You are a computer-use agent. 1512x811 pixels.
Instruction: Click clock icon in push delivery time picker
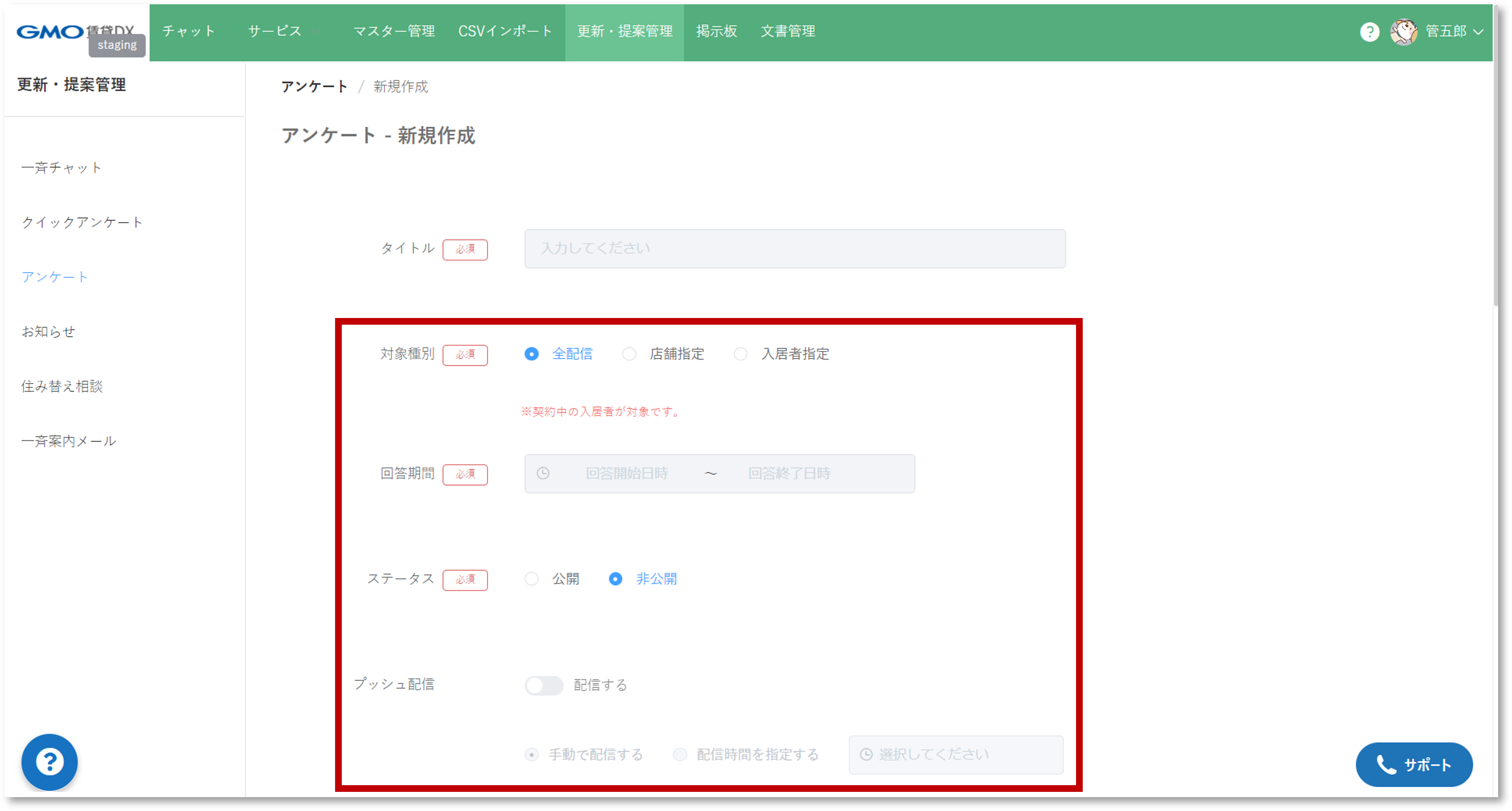click(866, 755)
